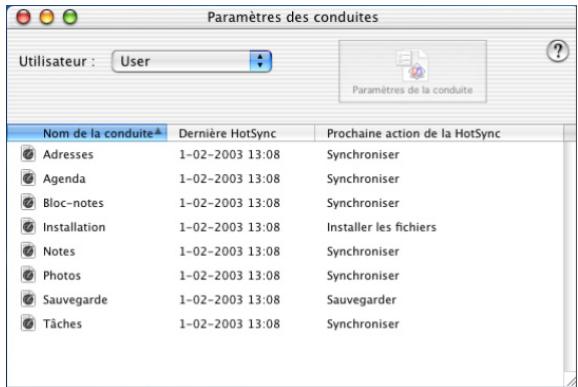Sort by Prochaine action de la HotSync header
578x387 pixels.
click(439, 133)
